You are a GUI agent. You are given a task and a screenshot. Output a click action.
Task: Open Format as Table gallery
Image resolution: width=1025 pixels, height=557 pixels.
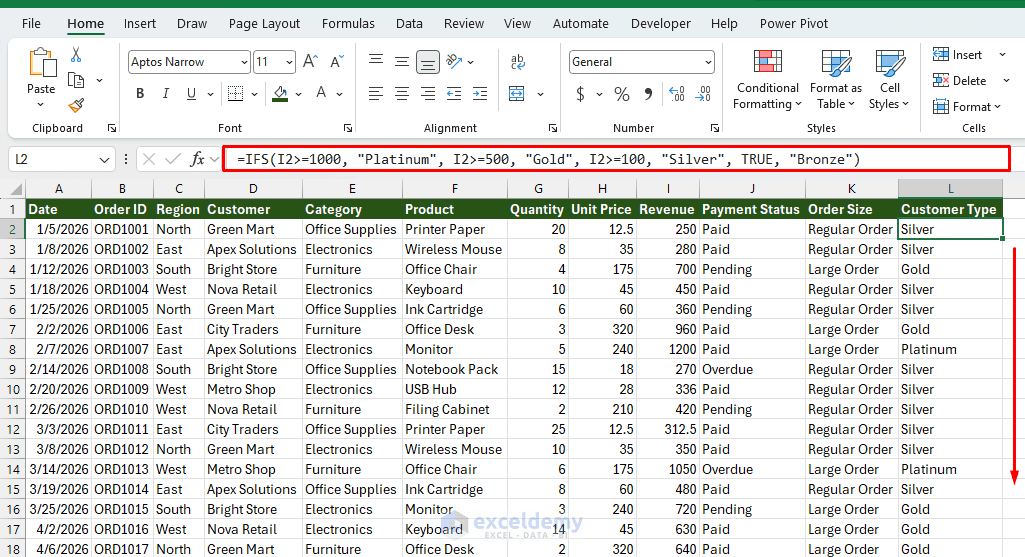pos(835,79)
